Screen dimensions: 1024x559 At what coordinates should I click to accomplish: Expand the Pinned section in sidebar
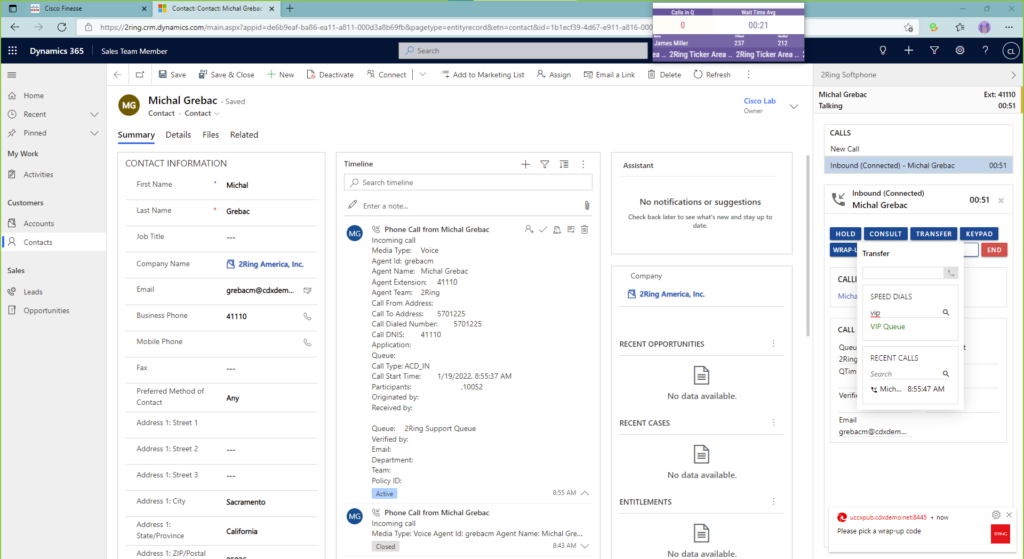tap(94, 133)
